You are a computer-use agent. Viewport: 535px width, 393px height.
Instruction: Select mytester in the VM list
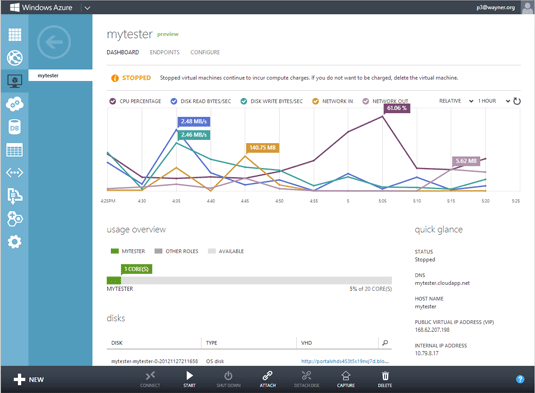coord(60,75)
